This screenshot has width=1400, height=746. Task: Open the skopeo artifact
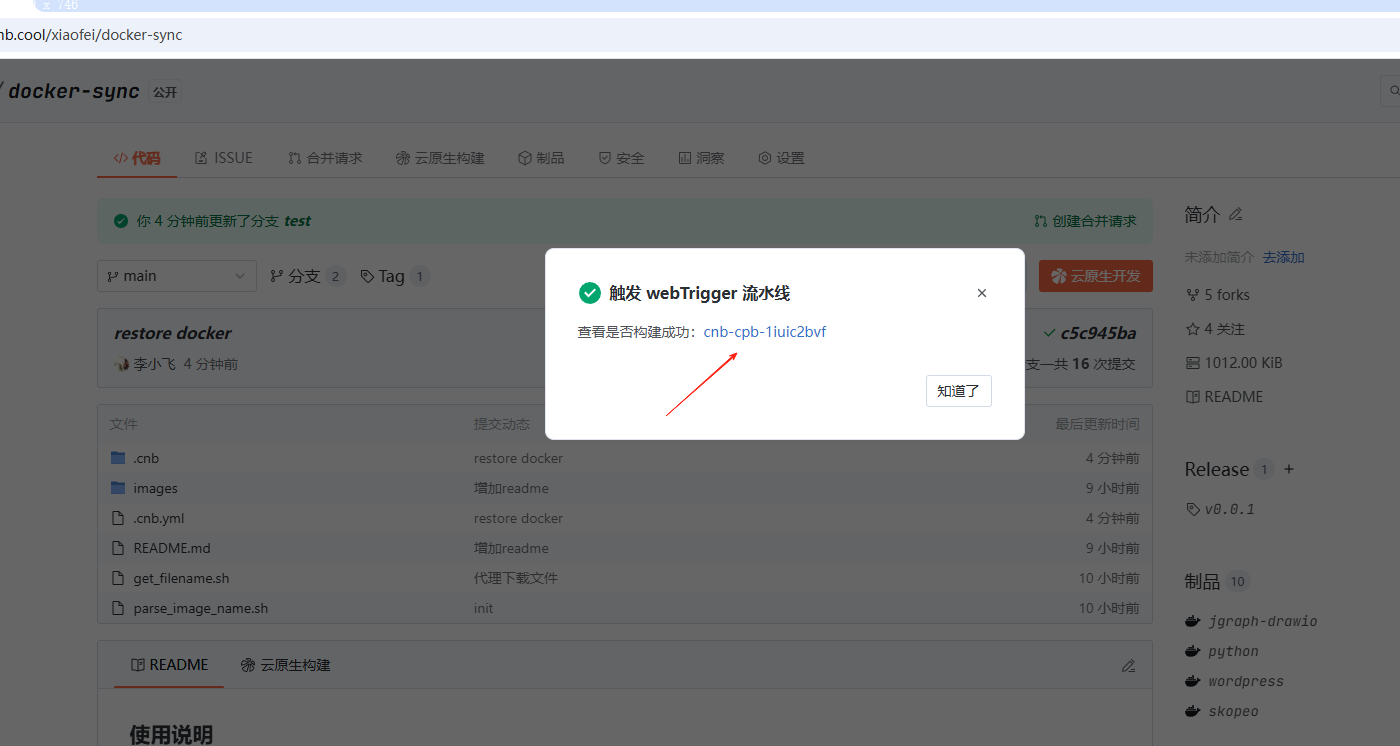pyautogui.click(x=1233, y=711)
